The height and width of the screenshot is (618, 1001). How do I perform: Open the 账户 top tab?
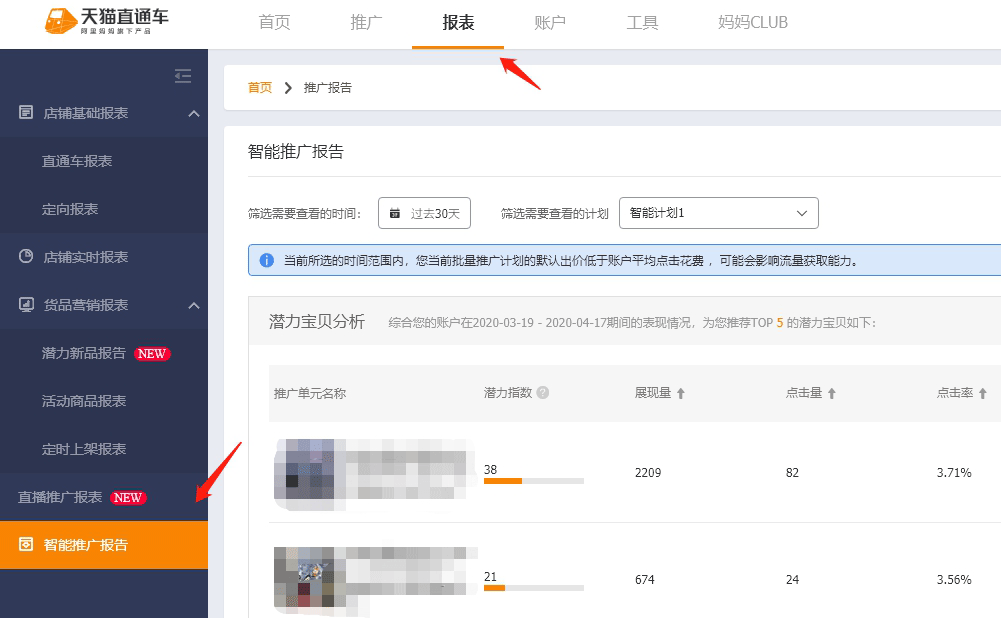point(550,22)
